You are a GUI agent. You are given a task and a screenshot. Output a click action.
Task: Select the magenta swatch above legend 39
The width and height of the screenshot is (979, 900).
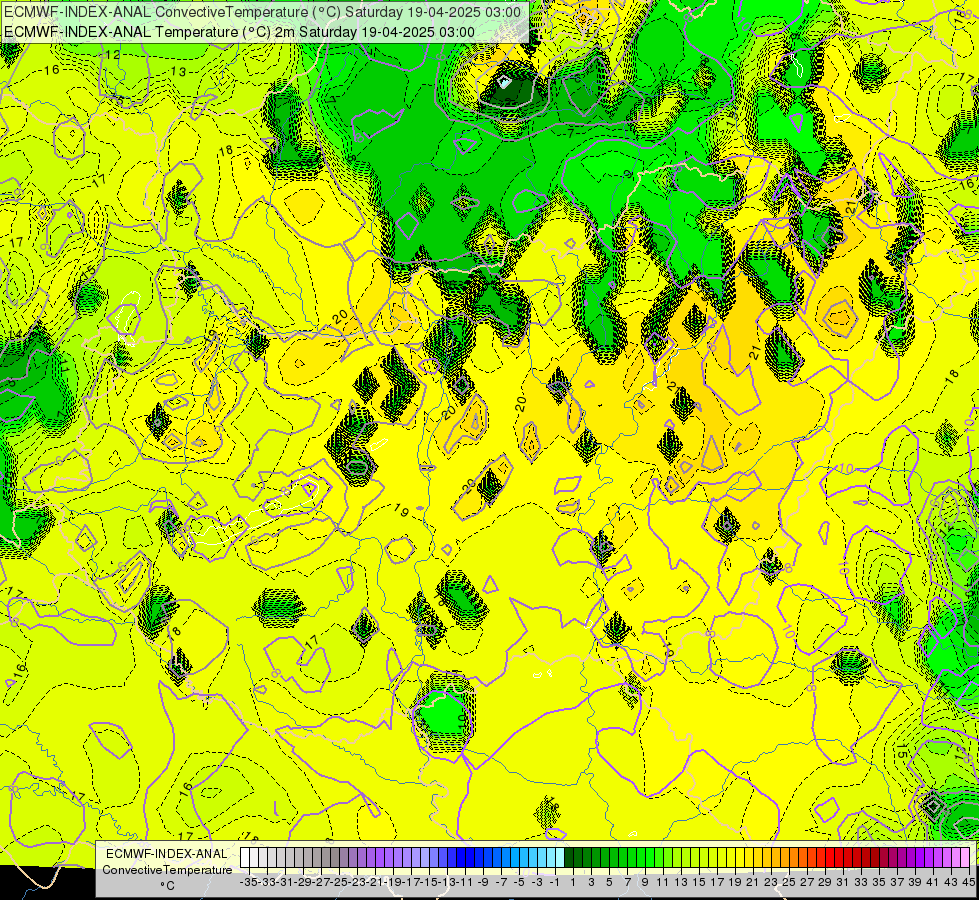click(920, 857)
